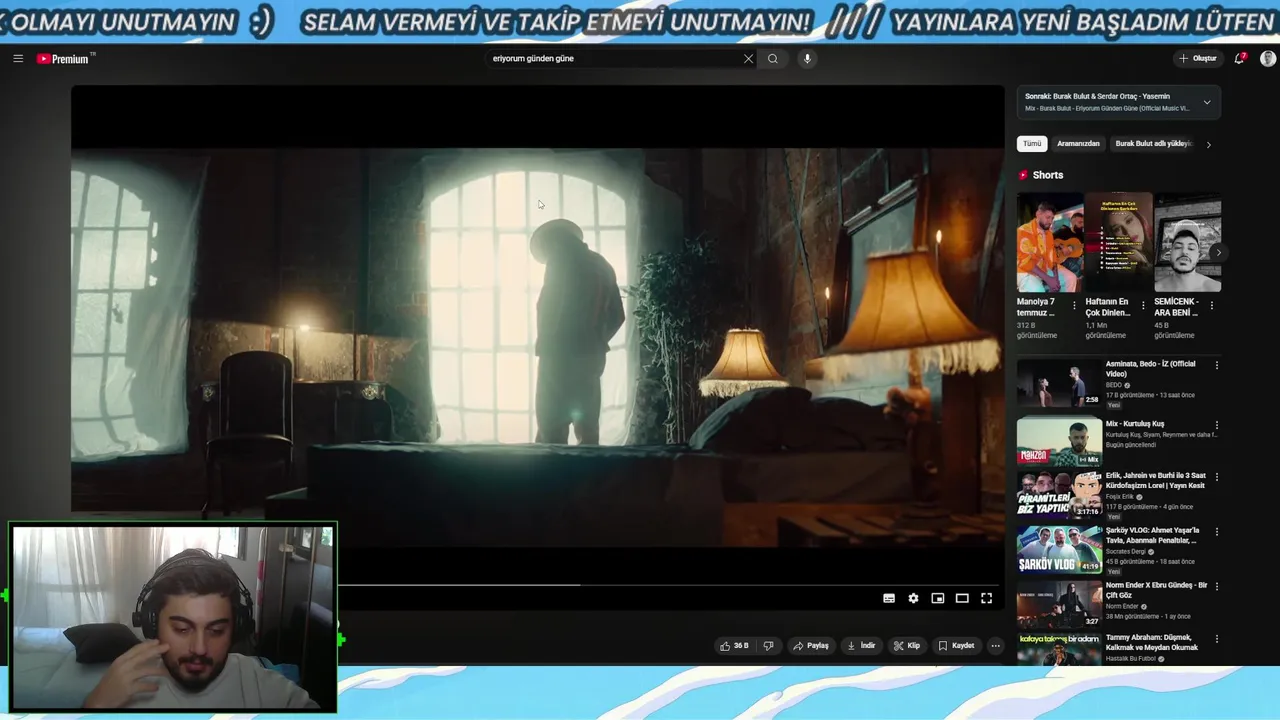Share the video via Paylaş
Image resolution: width=1280 pixels, height=720 pixels.
[x=811, y=646]
